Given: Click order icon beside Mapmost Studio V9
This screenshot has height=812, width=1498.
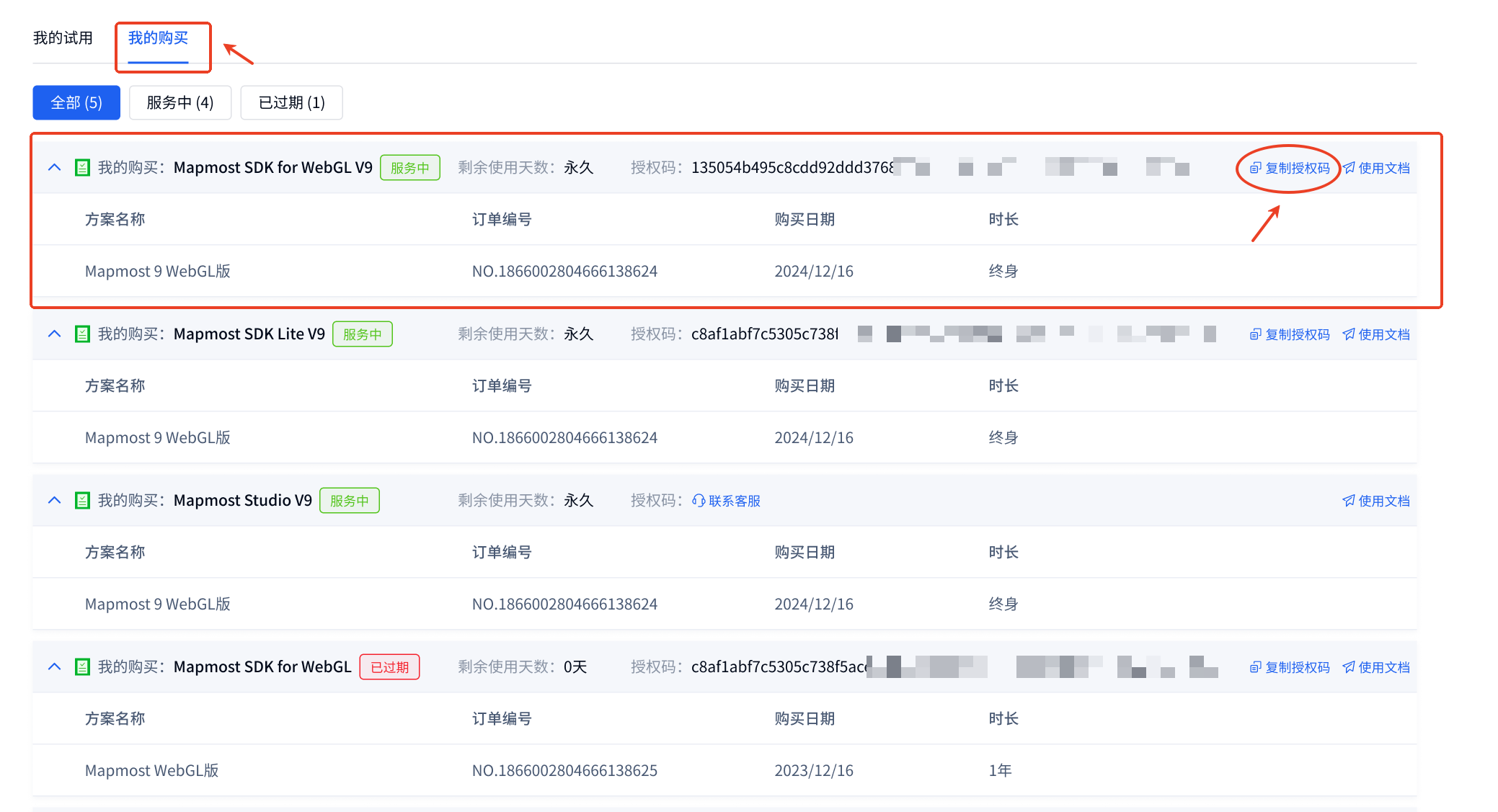Looking at the screenshot, I should tap(82, 501).
